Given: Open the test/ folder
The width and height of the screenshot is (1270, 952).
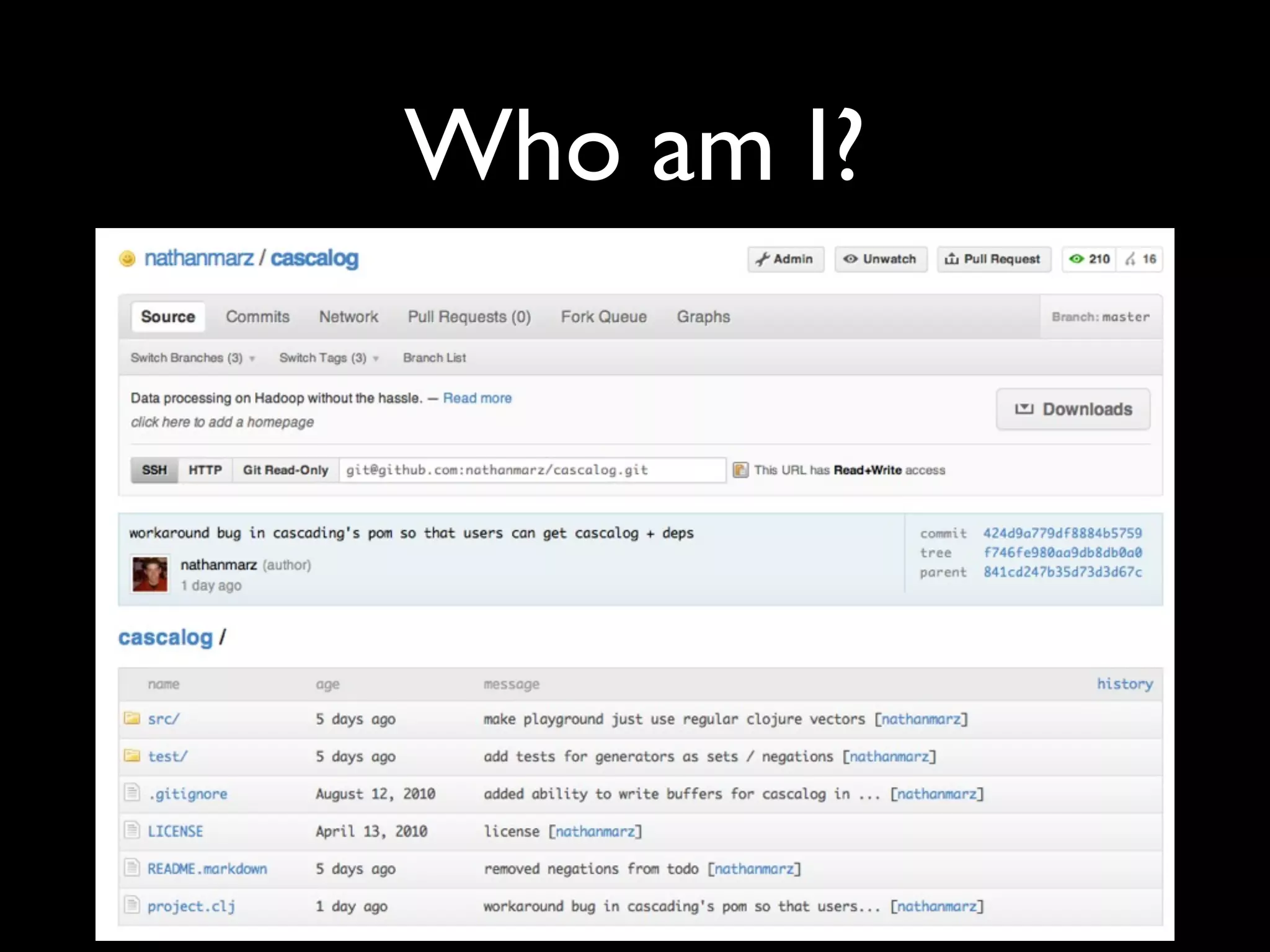Looking at the screenshot, I should (x=167, y=756).
